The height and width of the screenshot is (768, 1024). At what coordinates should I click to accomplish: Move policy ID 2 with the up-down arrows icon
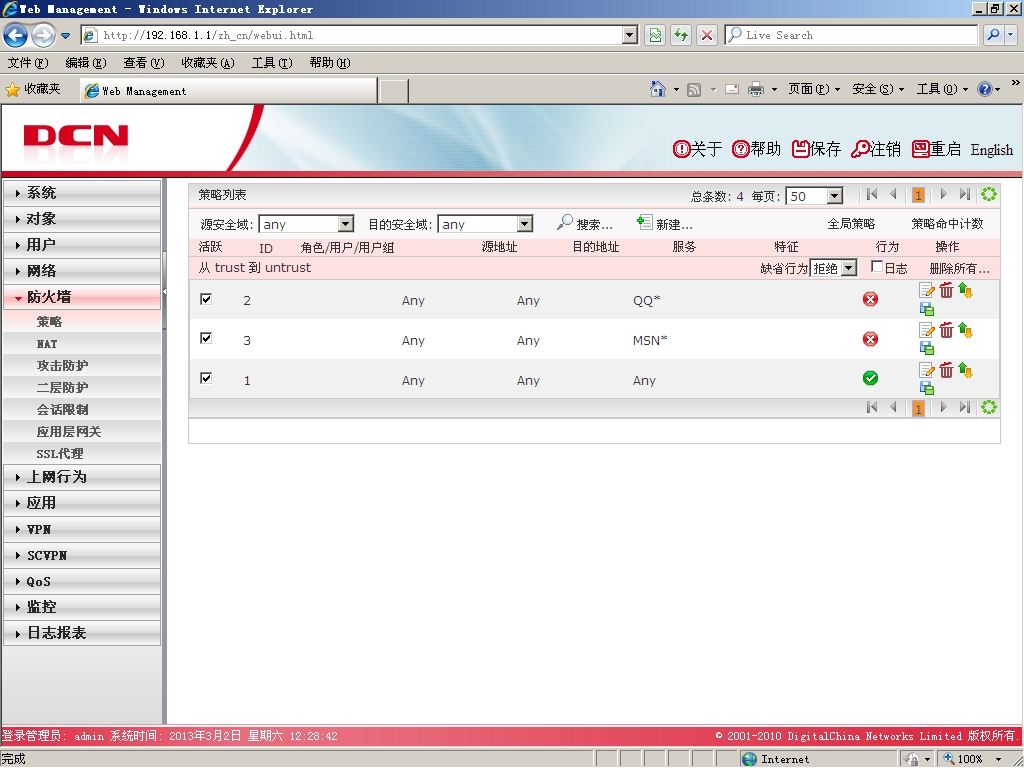coord(965,290)
